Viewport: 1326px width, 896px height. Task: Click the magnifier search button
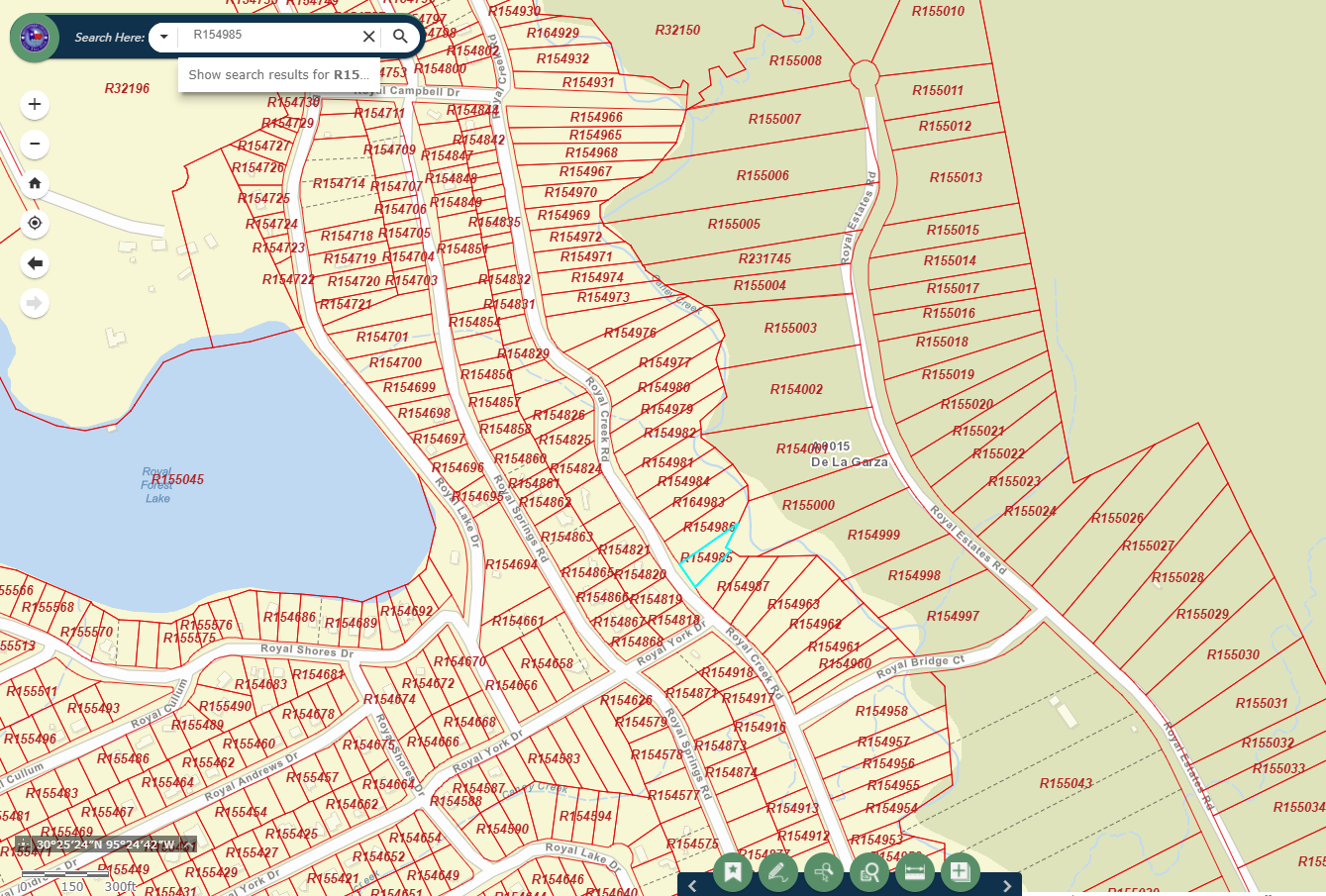click(400, 37)
